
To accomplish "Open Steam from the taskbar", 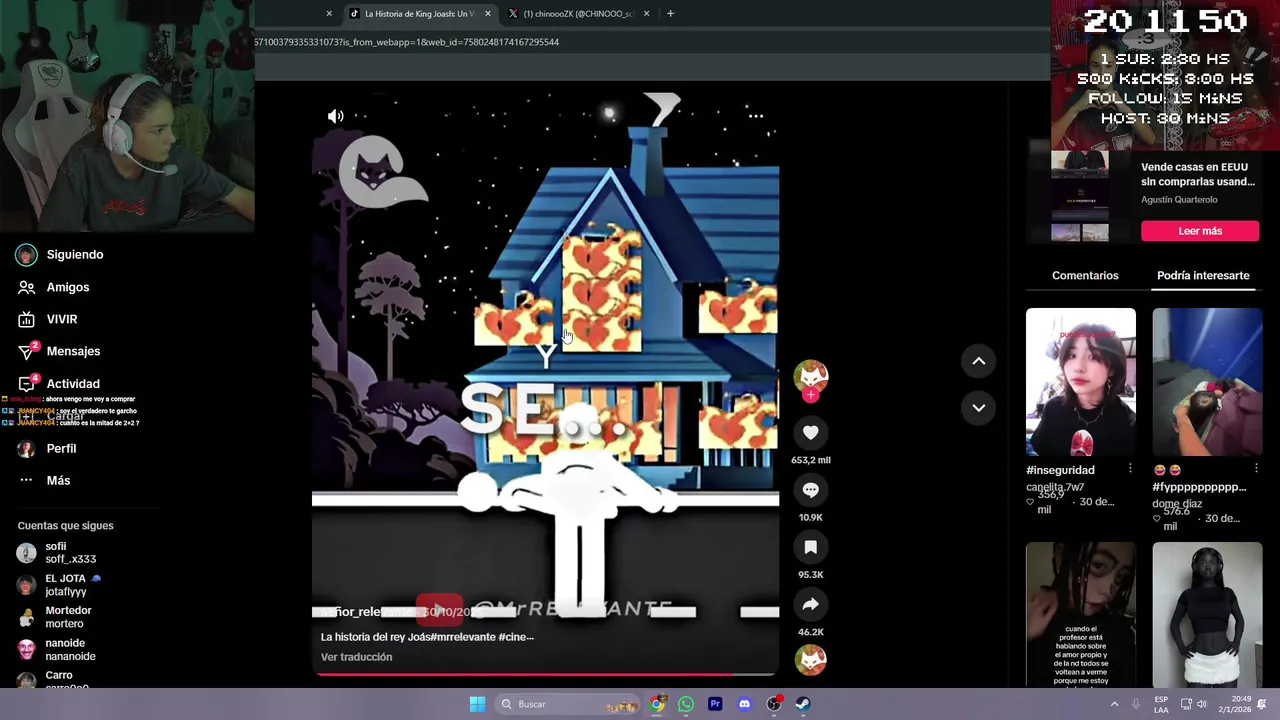I will 803,704.
